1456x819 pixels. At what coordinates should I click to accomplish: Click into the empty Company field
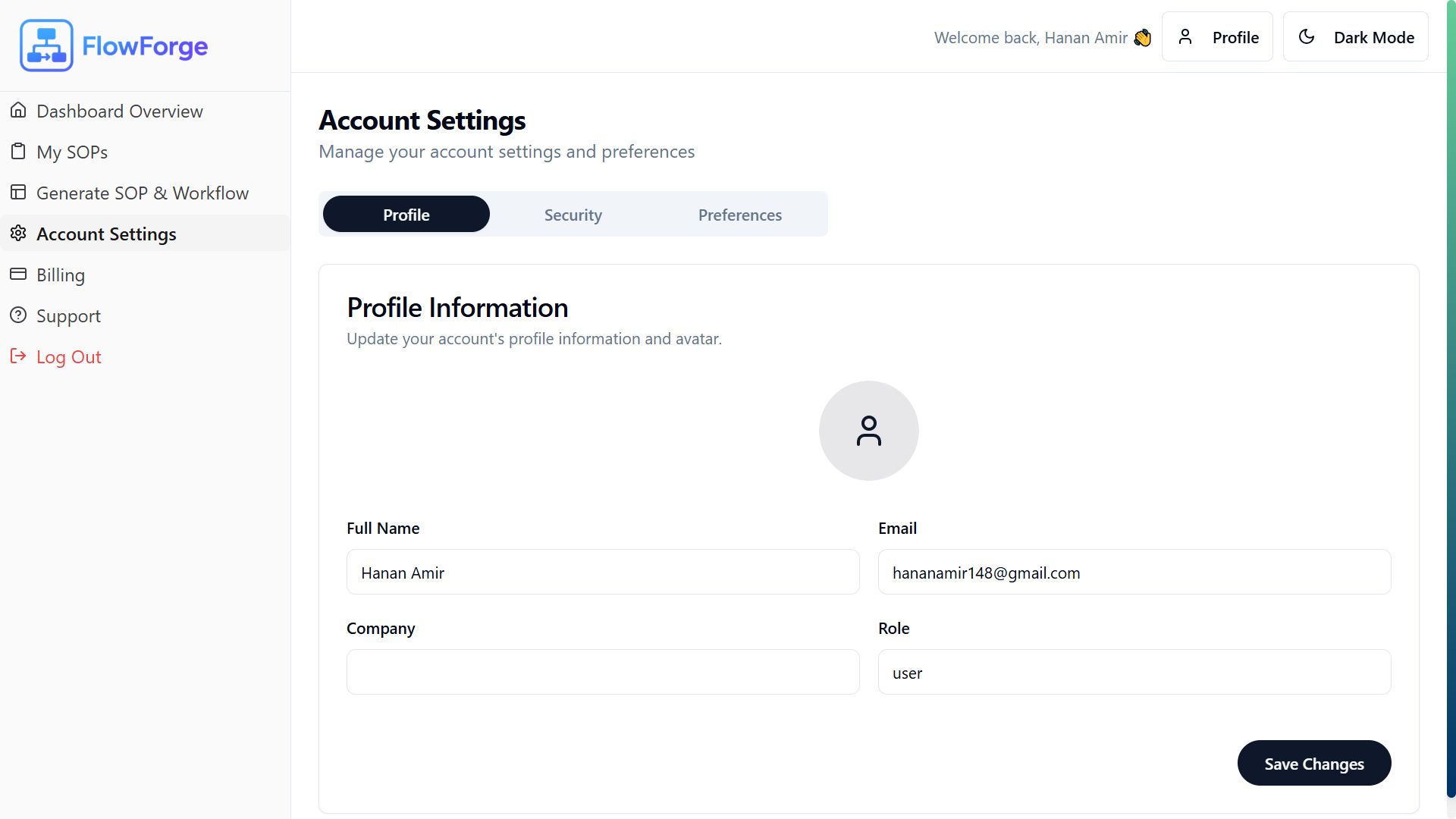coord(603,673)
